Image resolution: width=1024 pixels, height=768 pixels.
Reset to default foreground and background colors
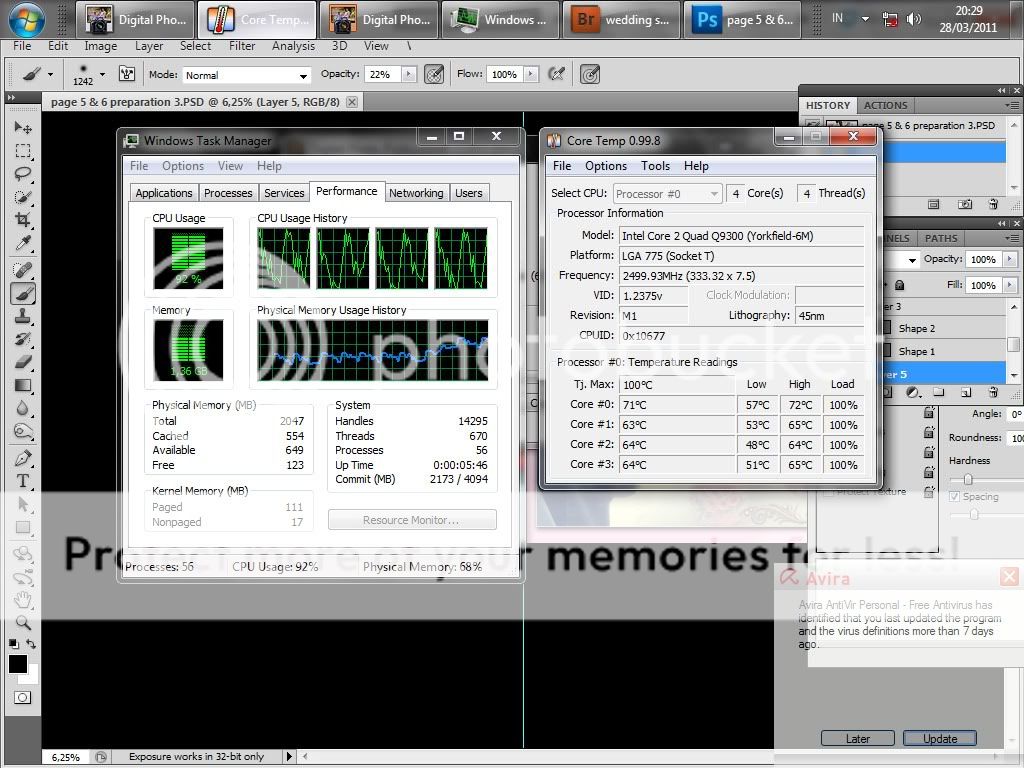pos(13,644)
